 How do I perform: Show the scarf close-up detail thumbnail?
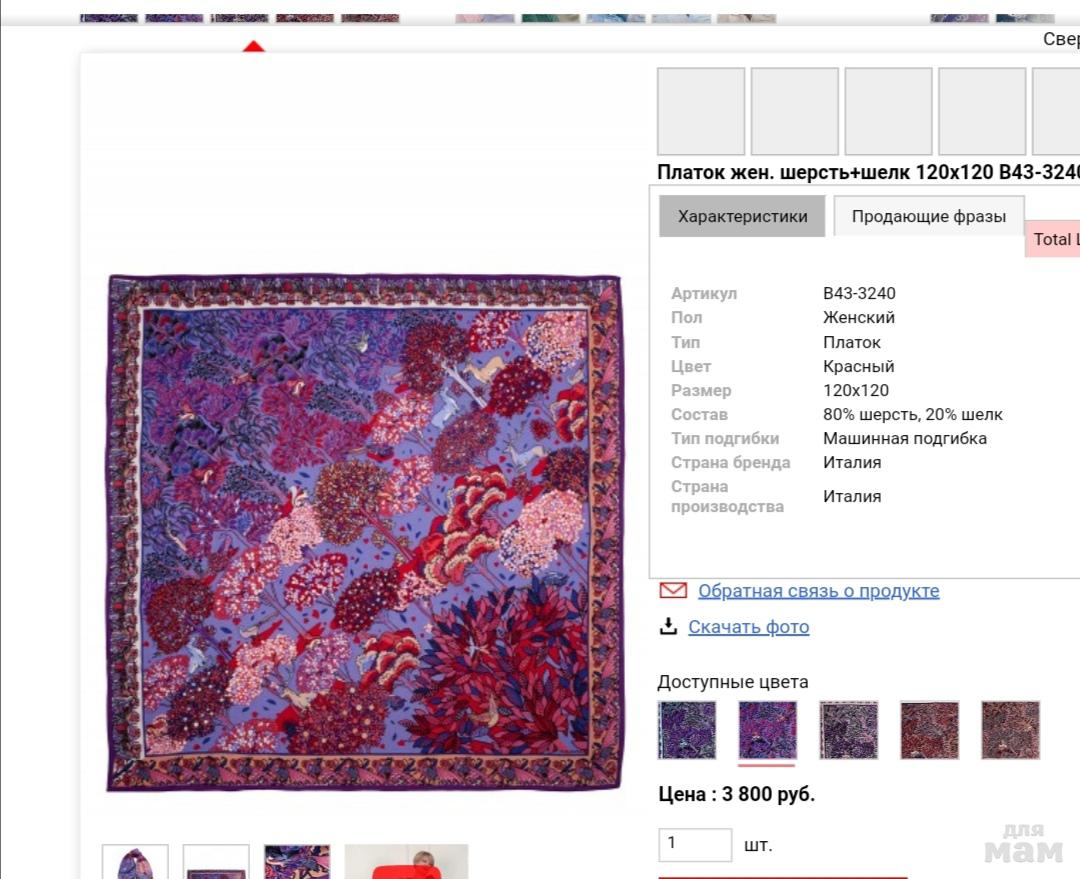[x=297, y=861]
